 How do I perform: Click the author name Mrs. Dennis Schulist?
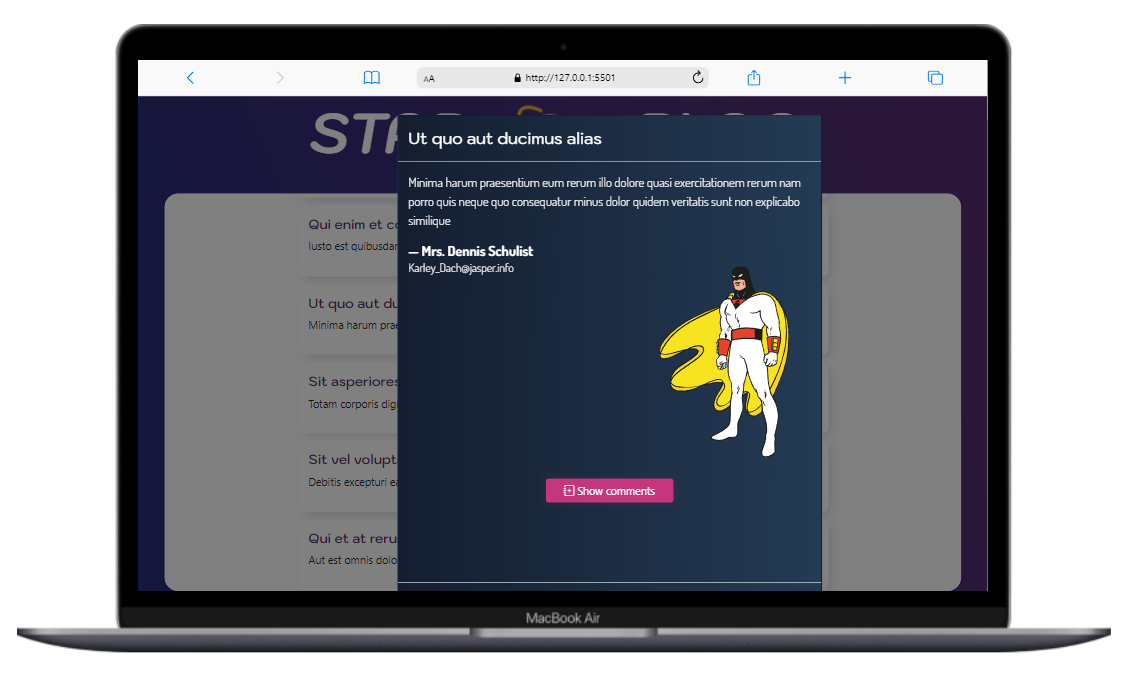click(x=477, y=251)
